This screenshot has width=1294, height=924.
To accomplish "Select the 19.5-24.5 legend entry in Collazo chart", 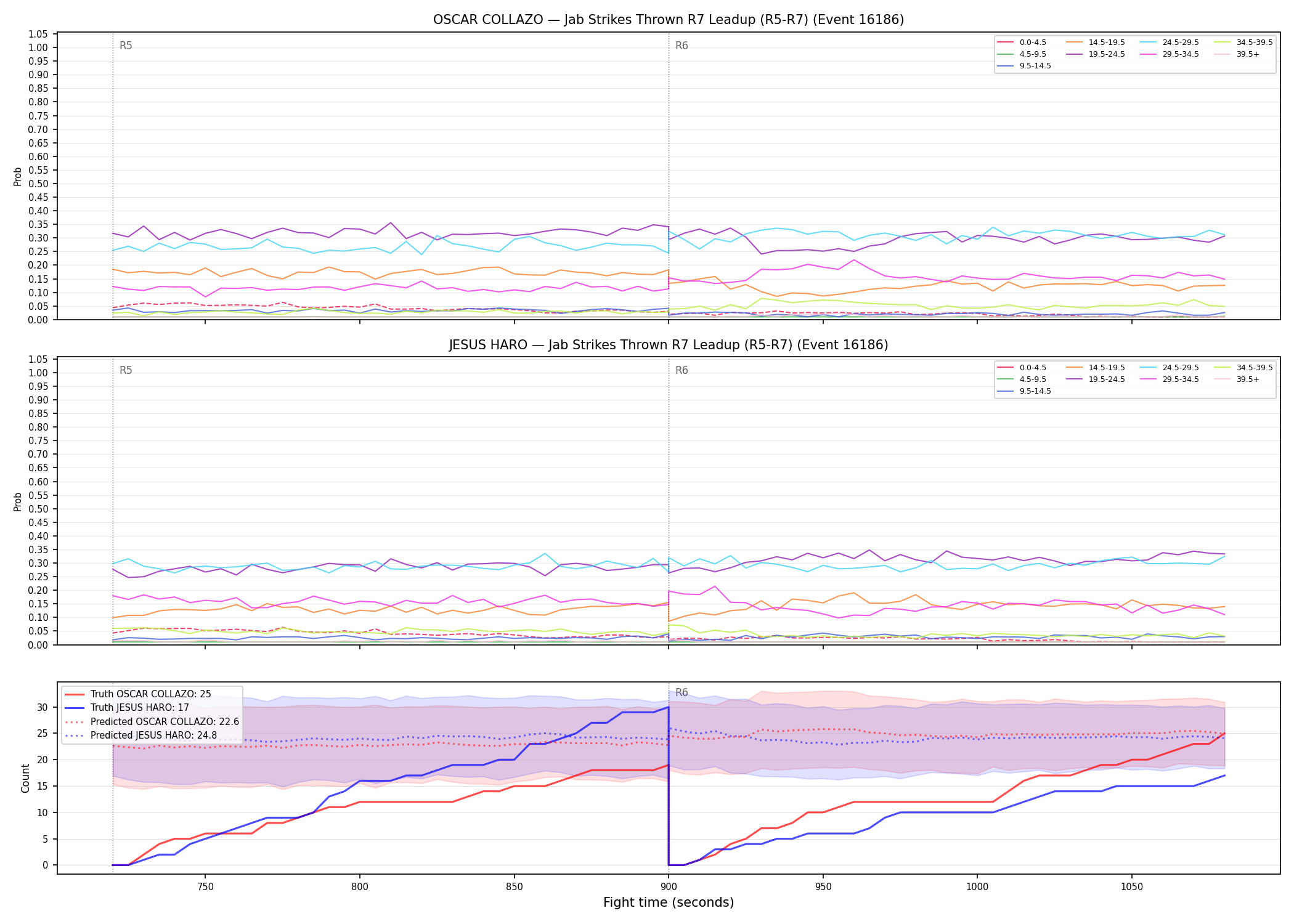I will (1096, 54).
